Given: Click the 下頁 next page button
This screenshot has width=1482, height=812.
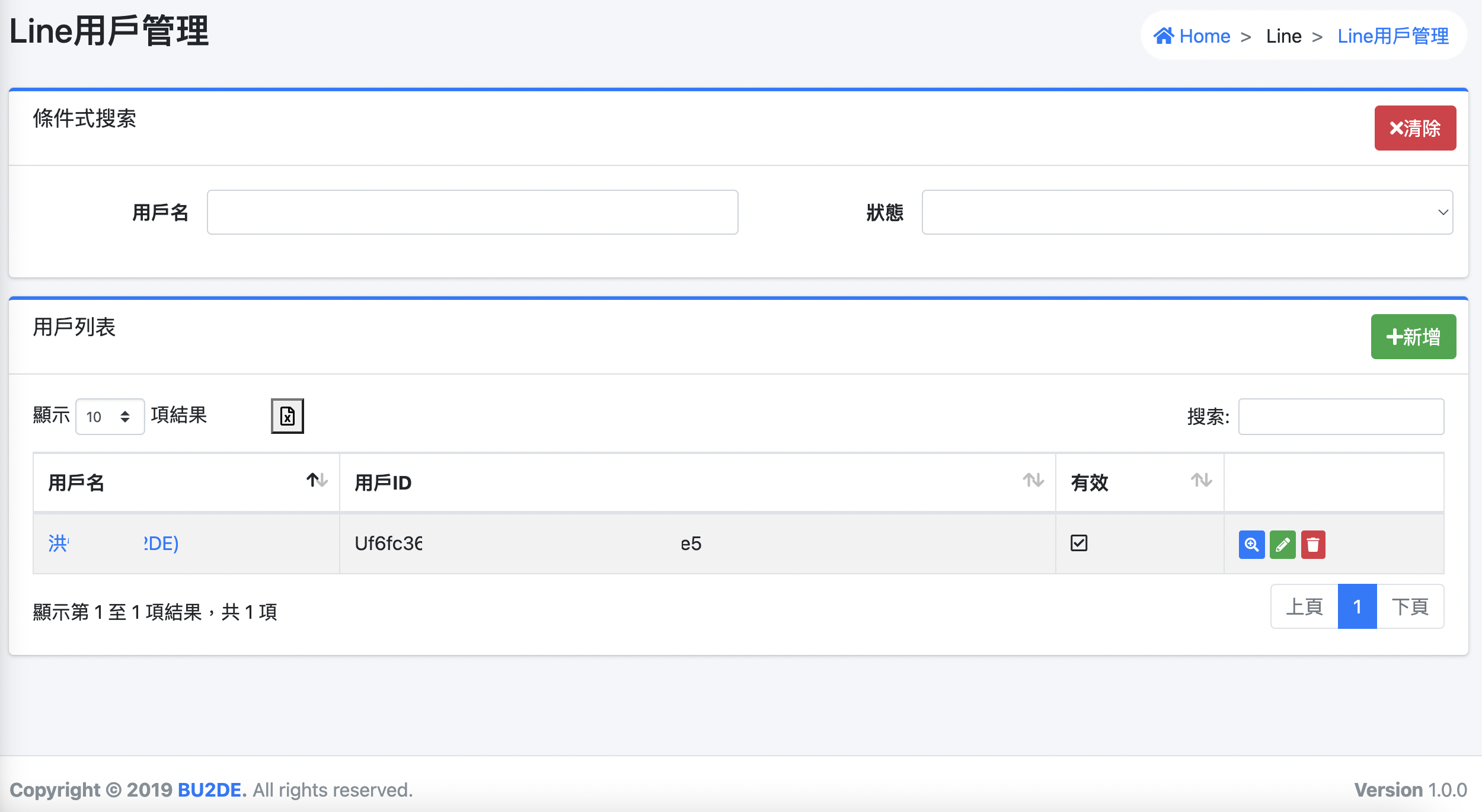Looking at the screenshot, I should 1410,606.
